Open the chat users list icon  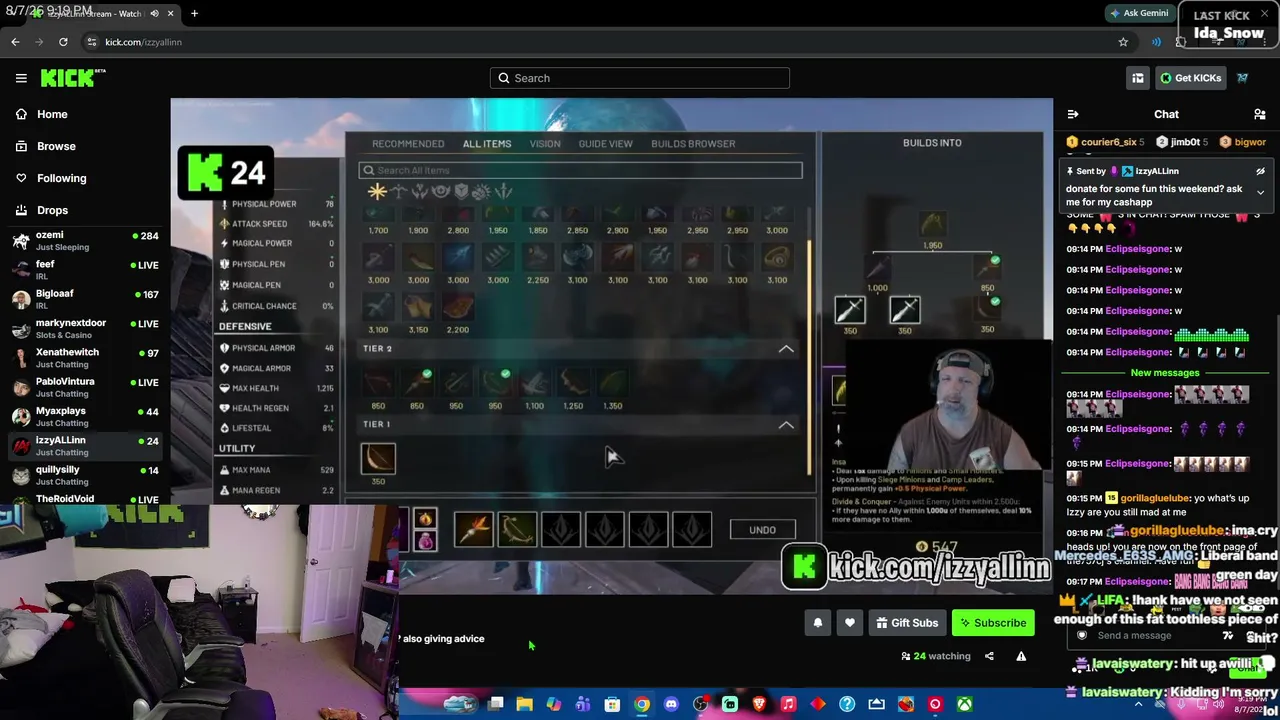tap(1260, 114)
